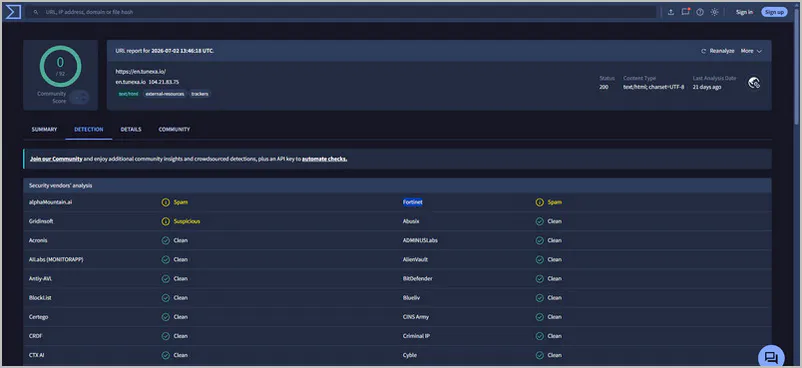Viewport: 802px width, 368px height.
Task: Click the Clean checkmark icon beside Antiy-AVL
Action: (x=165, y=279)
